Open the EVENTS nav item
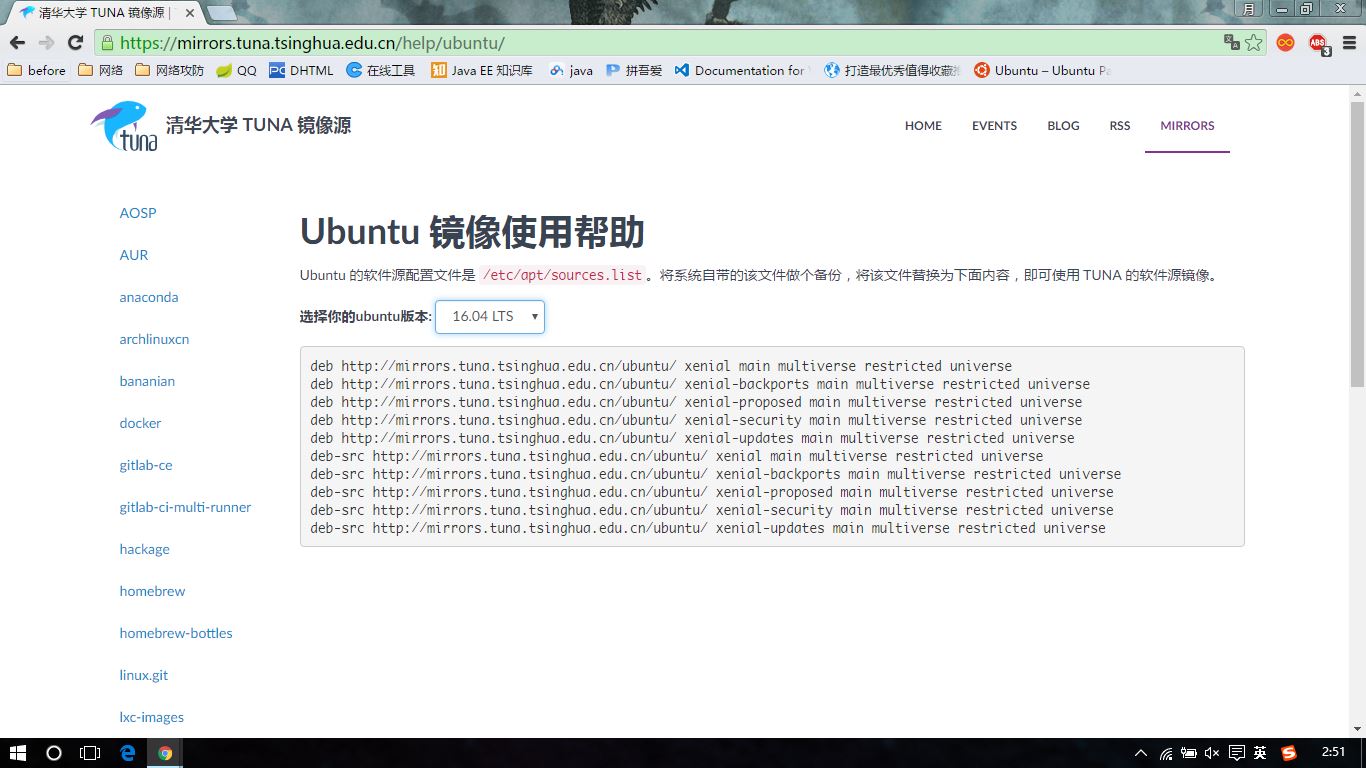Screen dimensions: 1366x768 pyautogui.click(x=994, y=126)
